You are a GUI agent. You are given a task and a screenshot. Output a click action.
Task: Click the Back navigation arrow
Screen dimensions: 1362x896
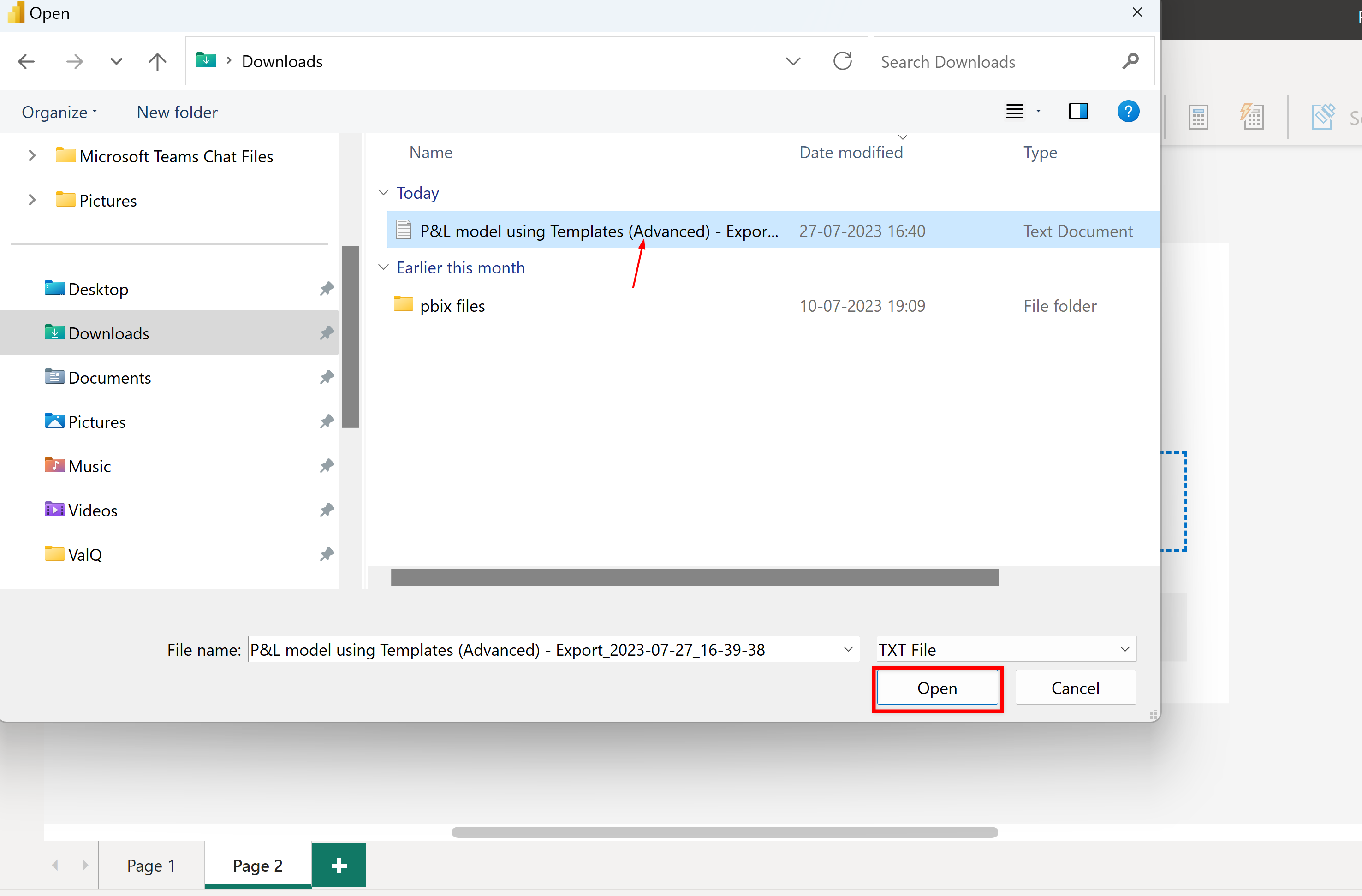26,61
